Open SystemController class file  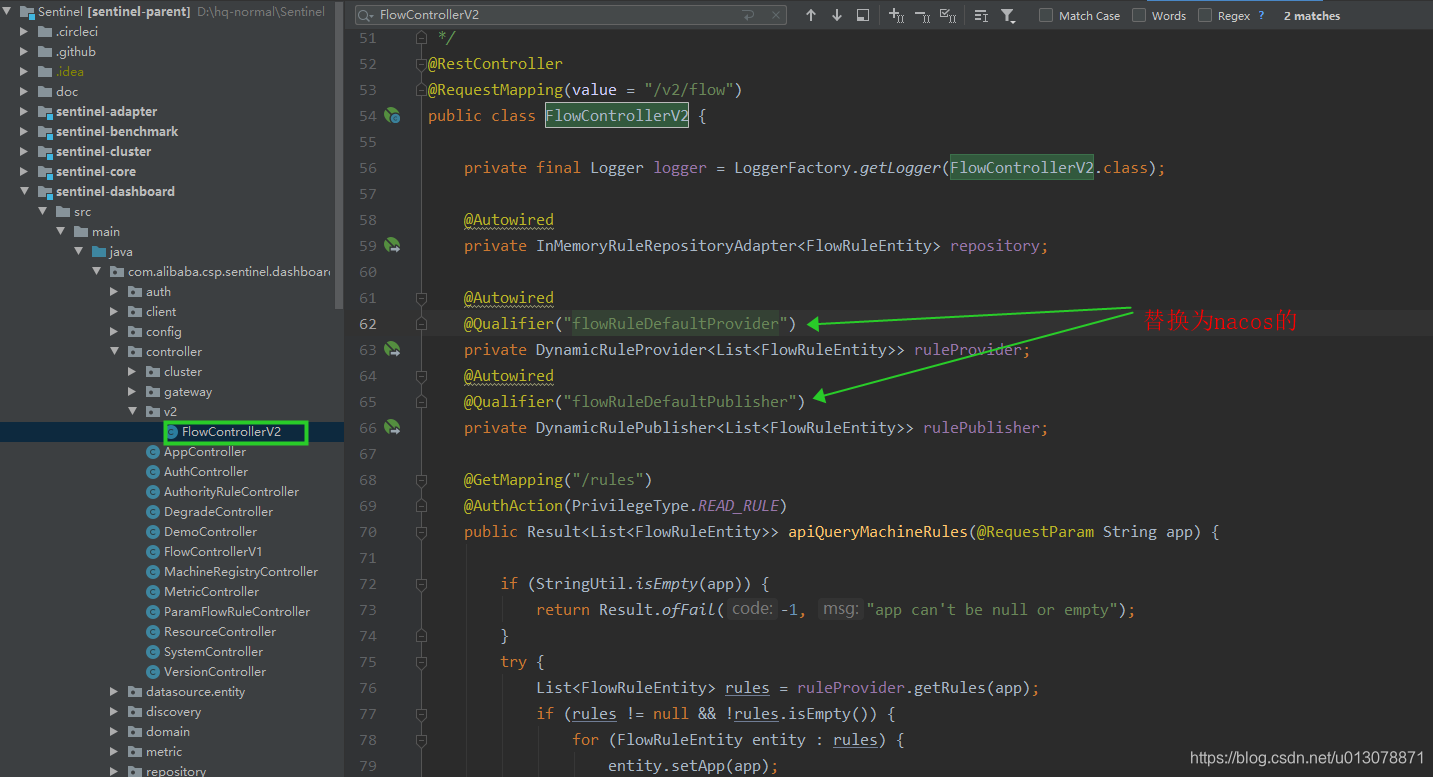pos(213,652)
